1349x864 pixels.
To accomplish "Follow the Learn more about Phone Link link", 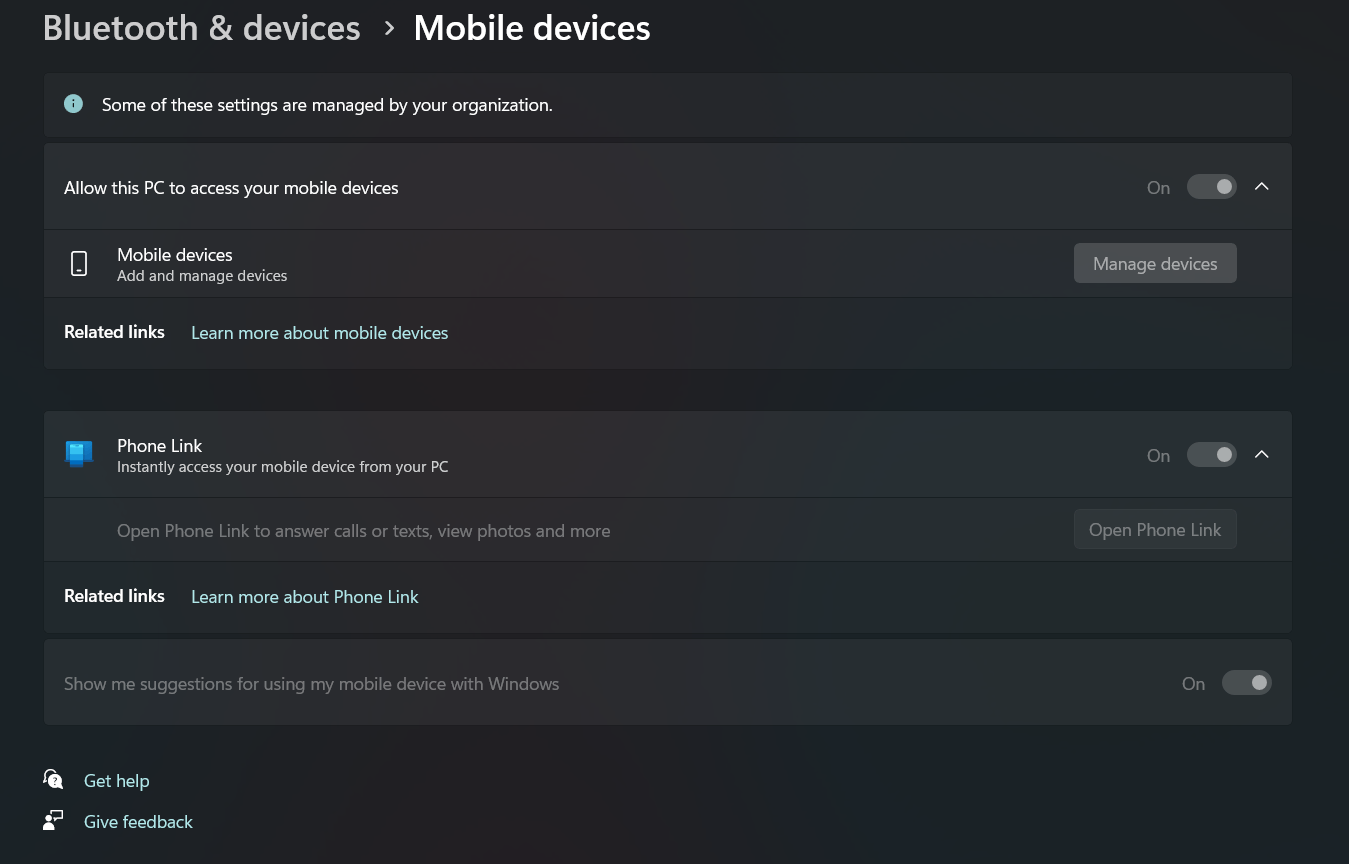I will click(304, 596).
